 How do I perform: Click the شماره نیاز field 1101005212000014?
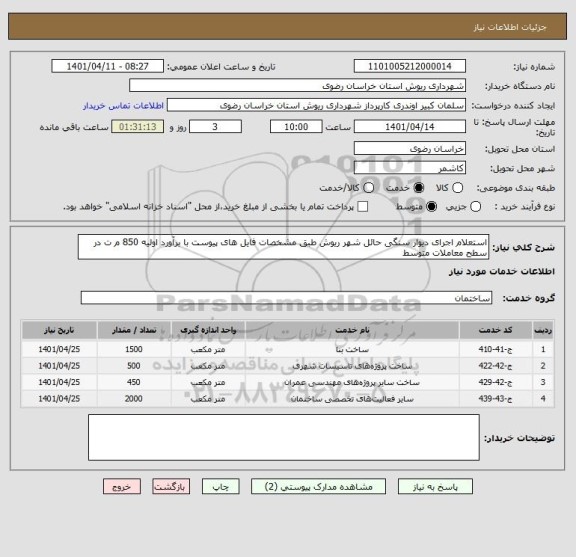410,67
